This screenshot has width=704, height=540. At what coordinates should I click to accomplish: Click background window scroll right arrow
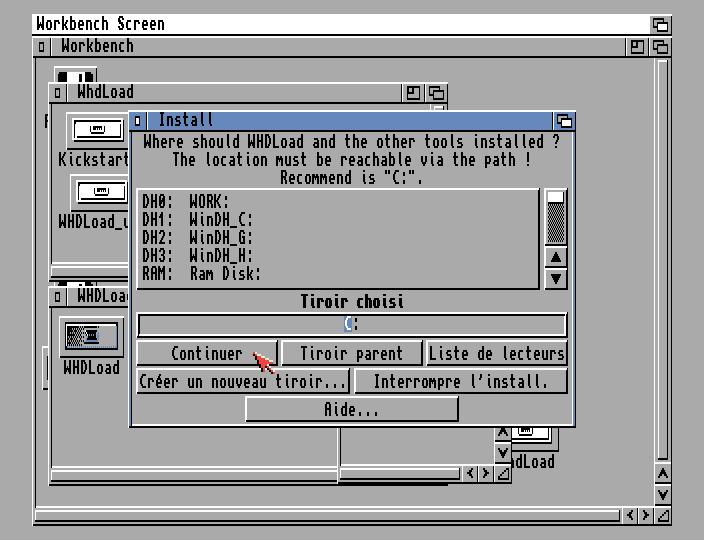click(x=486, y=473)
